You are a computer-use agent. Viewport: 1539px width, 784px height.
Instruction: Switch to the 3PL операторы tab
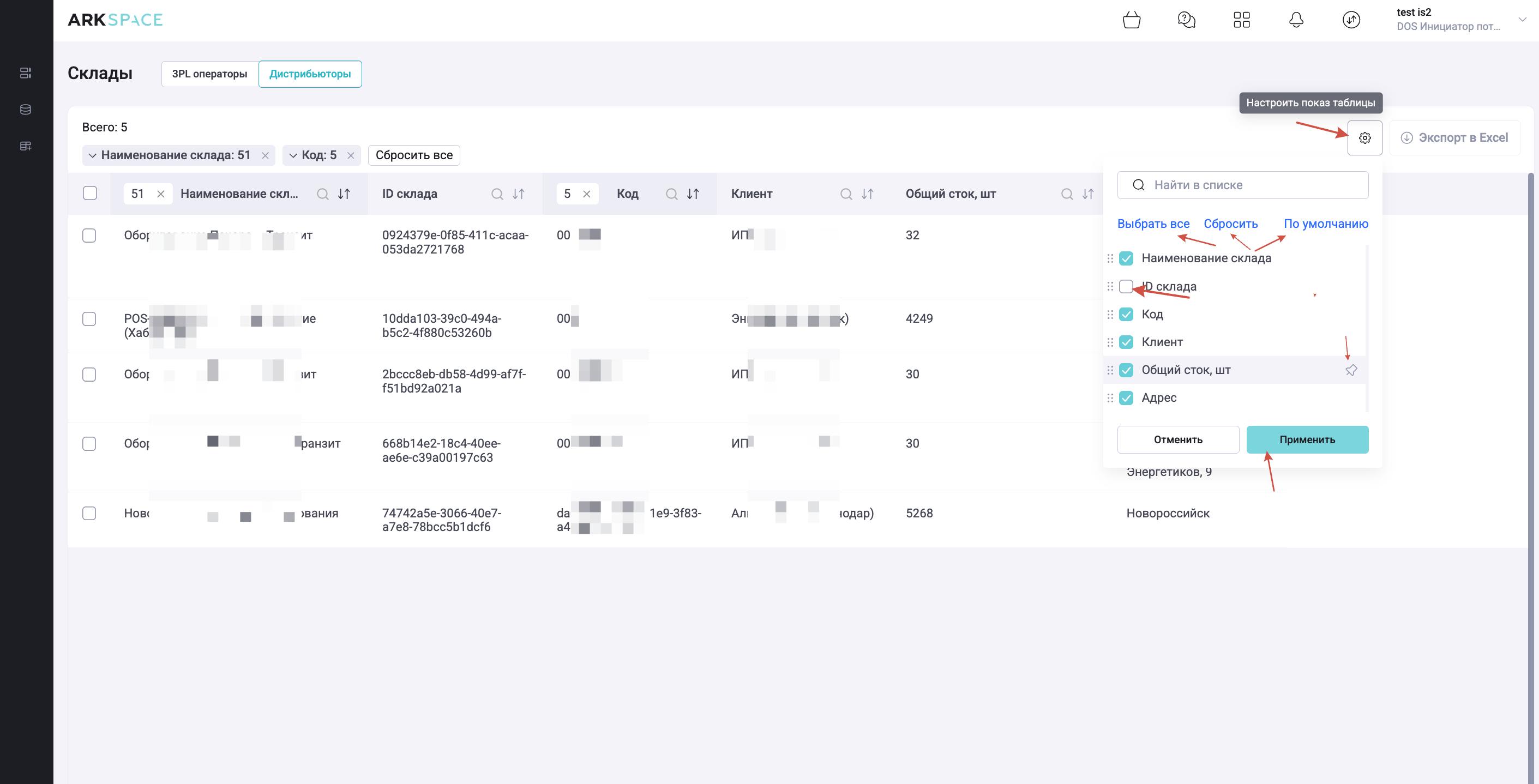209,74
